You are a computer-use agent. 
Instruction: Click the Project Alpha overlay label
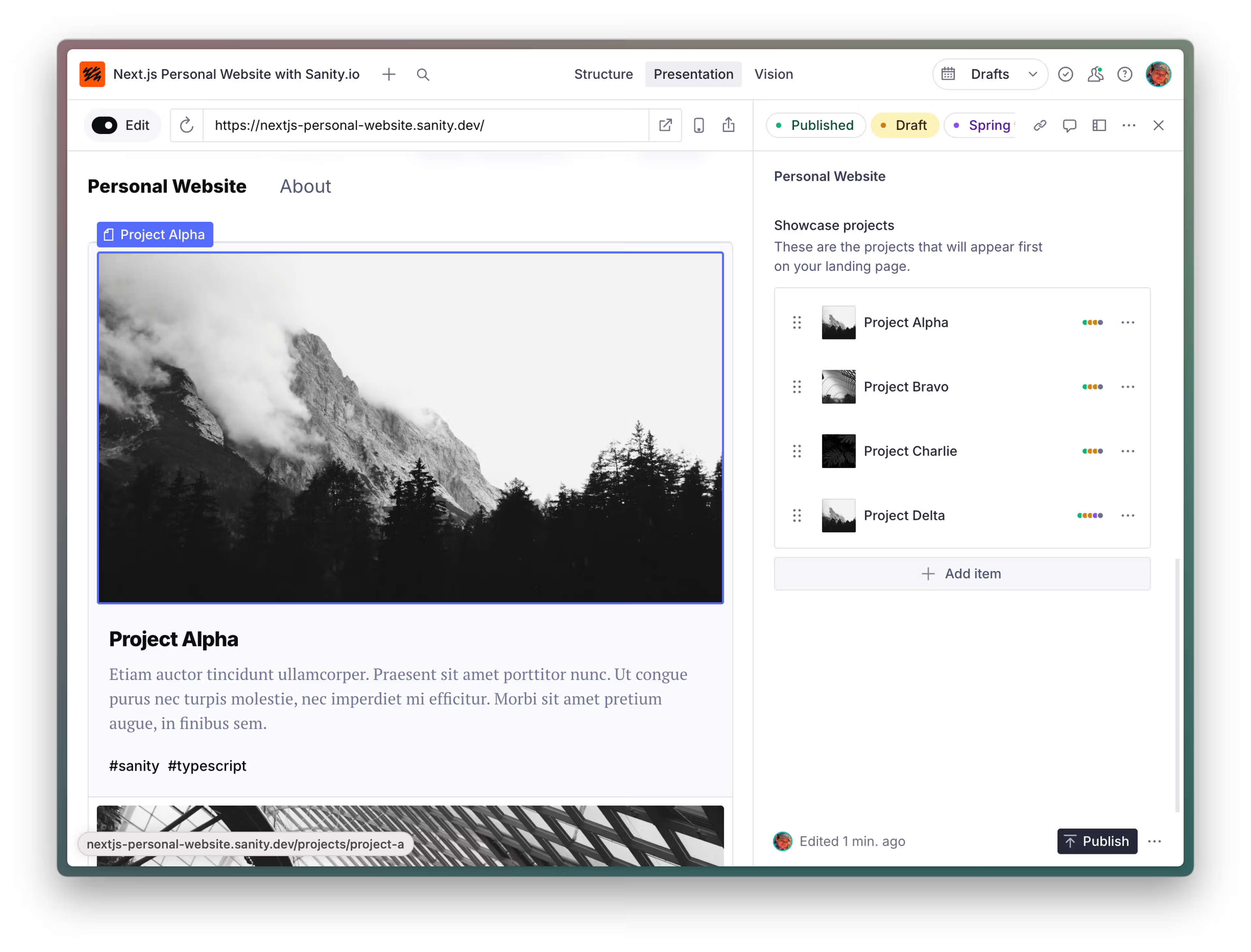(155, 235)
